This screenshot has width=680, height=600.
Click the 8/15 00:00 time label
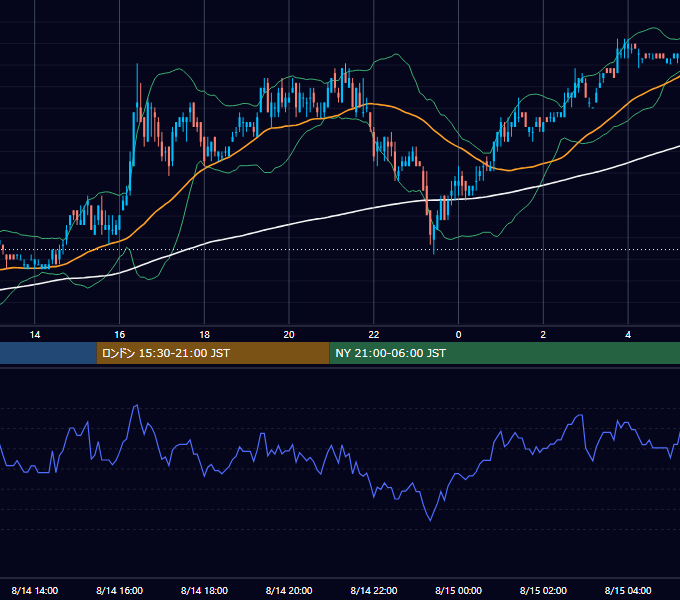pos(458,590)
